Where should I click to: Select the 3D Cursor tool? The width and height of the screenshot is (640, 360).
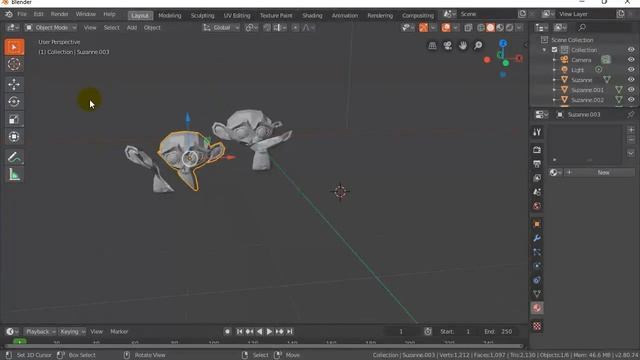(14, 64)
